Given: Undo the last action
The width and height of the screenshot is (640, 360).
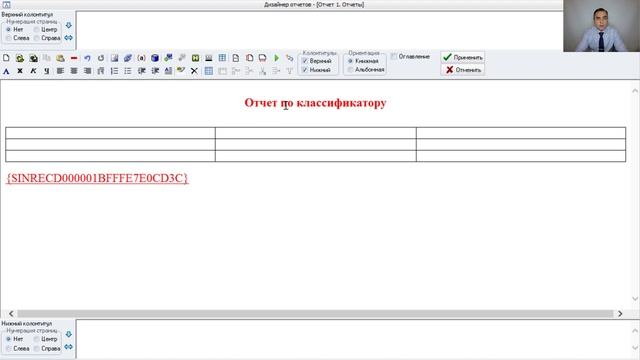Looking at the screenshot, I should [x=87, y=58].
